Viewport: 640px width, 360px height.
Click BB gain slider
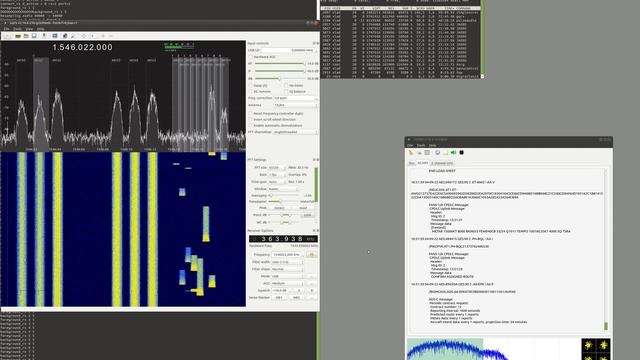280,78
